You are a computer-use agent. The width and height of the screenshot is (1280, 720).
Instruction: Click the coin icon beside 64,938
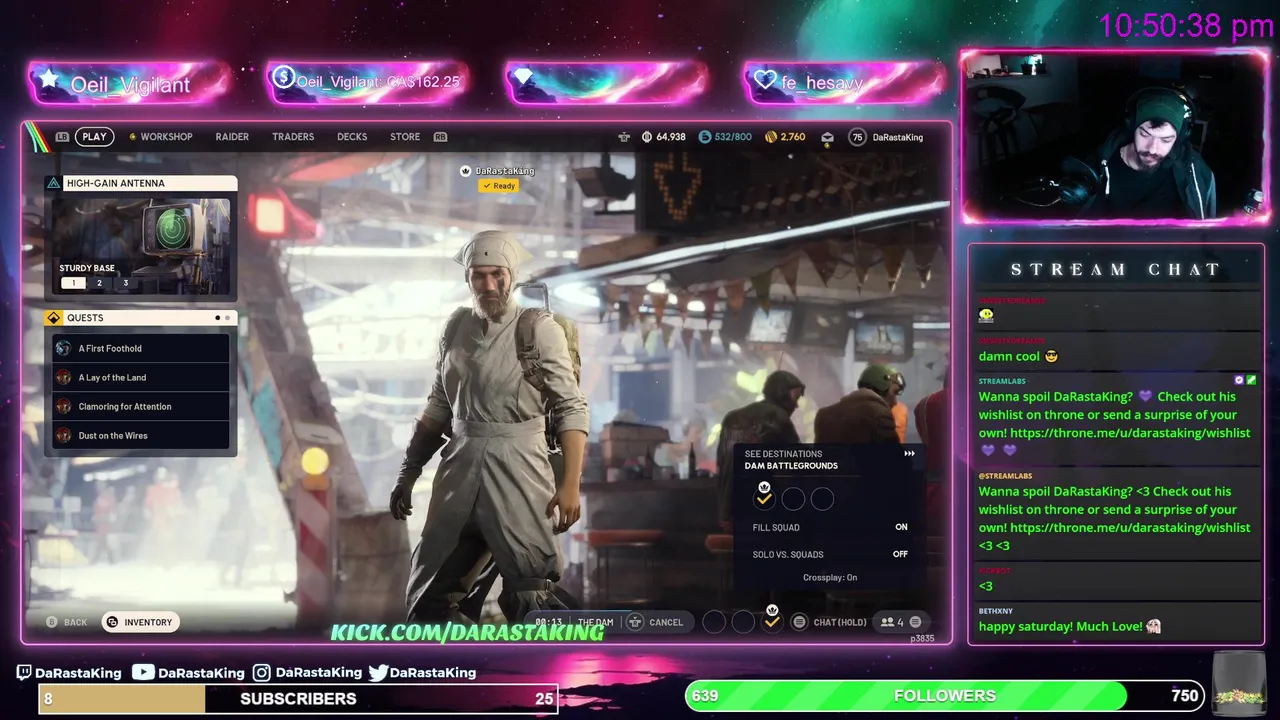pos(647,137)
